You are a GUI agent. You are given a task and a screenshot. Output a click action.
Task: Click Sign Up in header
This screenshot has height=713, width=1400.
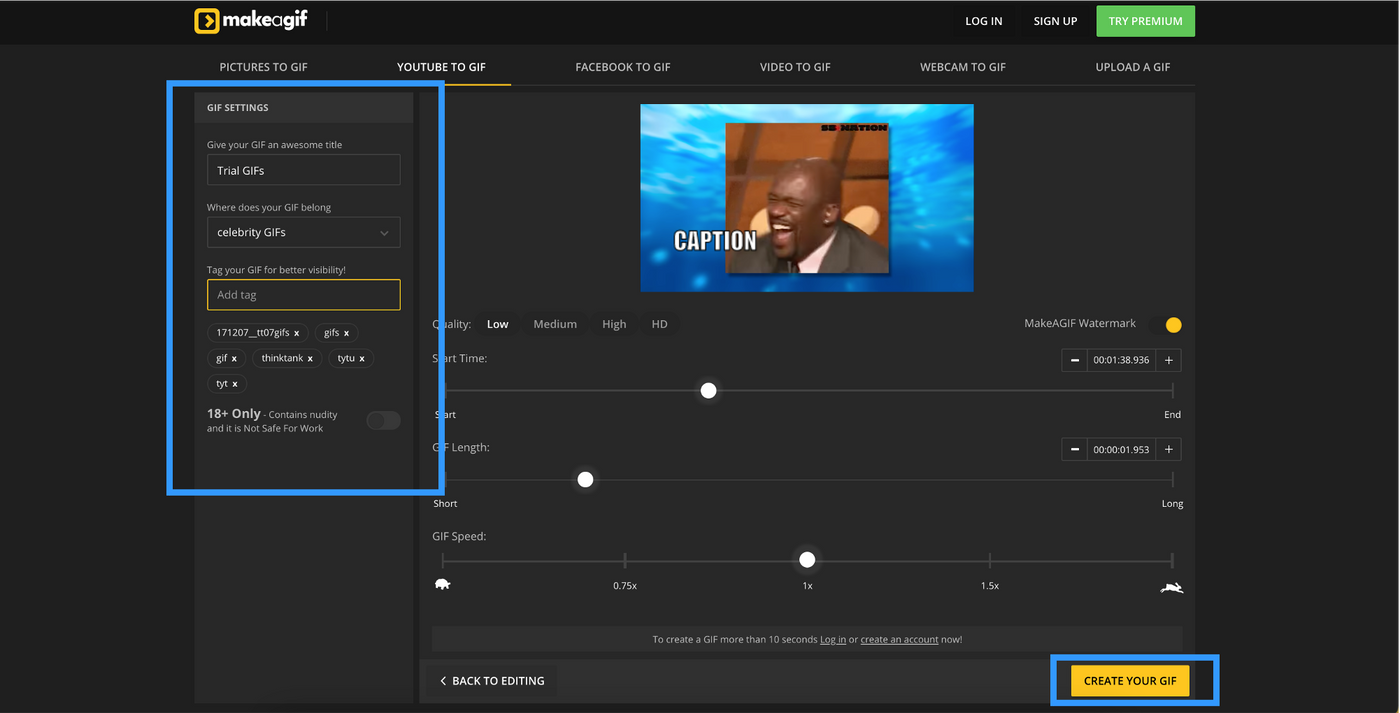pyautogui.click(x=1055, y=21)
